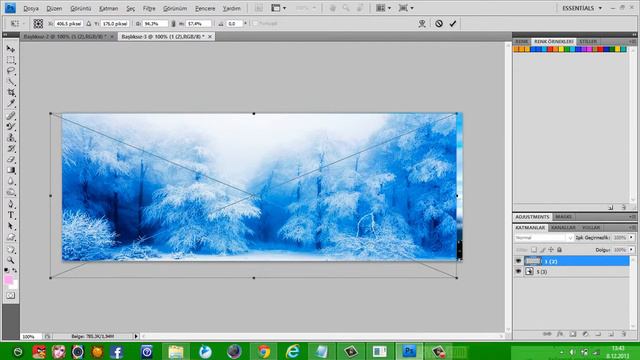Toggle lock all padlock icon
Viewport: 640px width, 360px height.
click(560, 249)
